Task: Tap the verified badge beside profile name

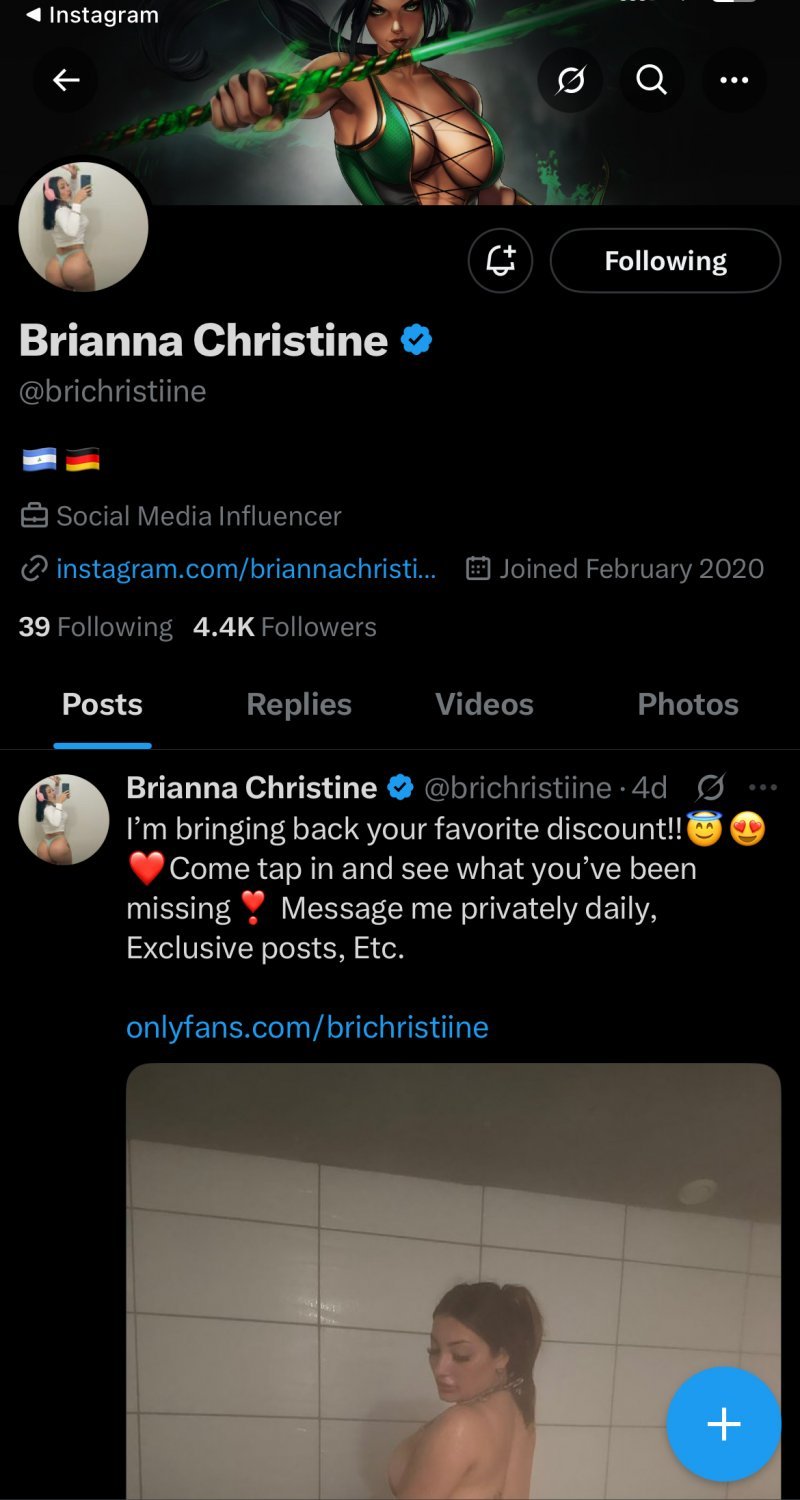Action: pyautogui.click(x=416, y=341)
